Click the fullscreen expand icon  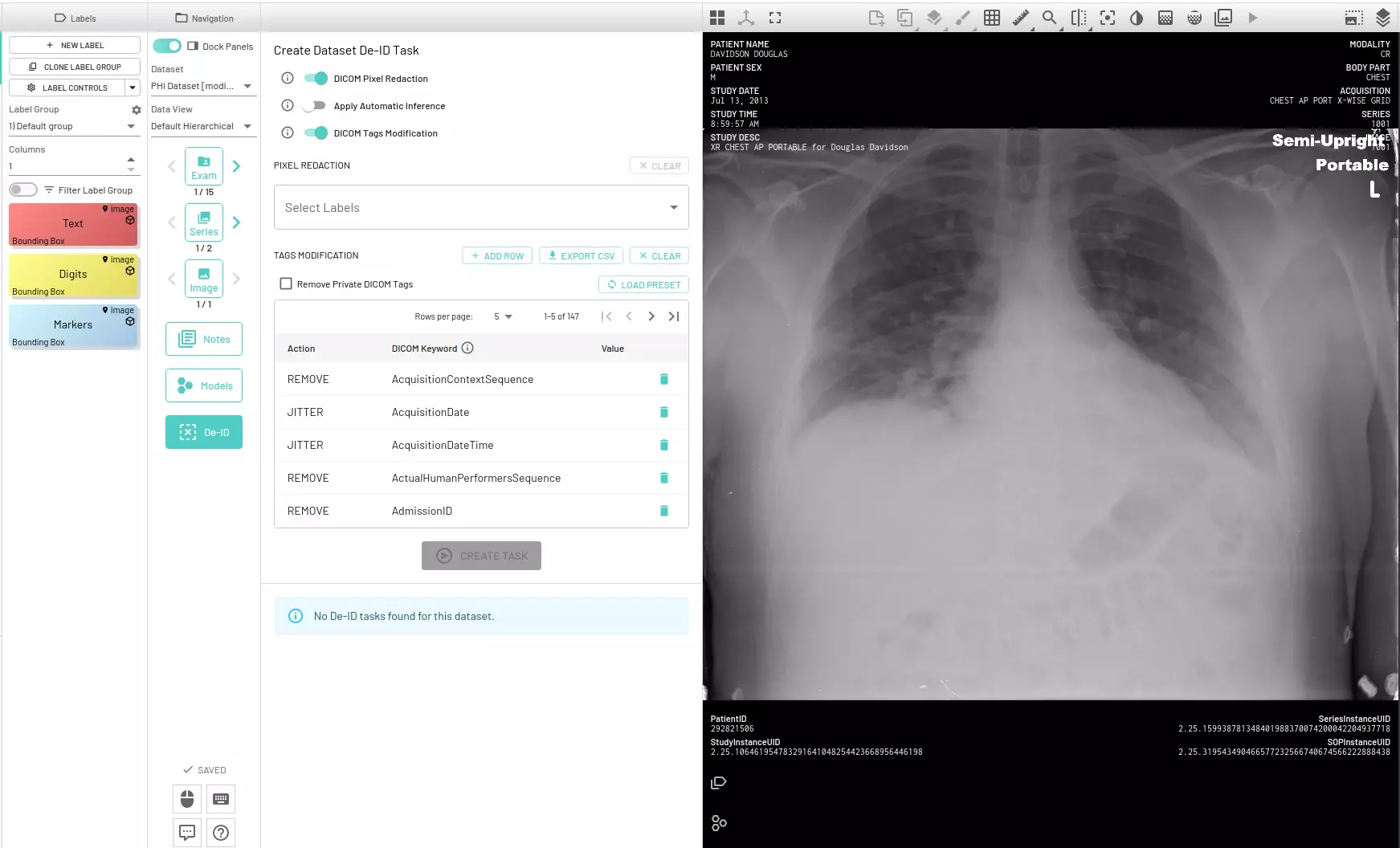tap(775, 18)
